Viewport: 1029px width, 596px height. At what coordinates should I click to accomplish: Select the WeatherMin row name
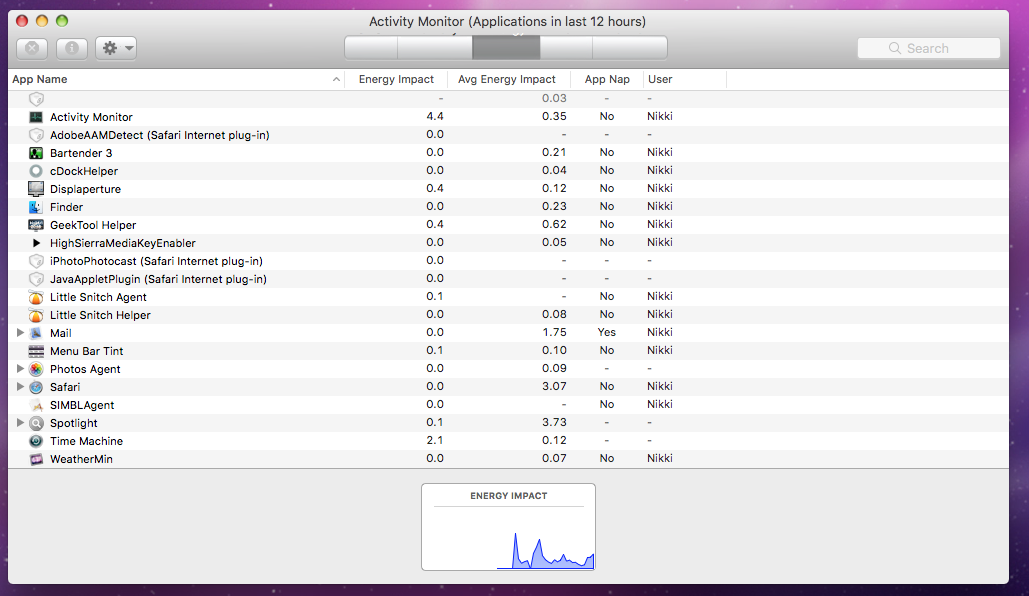tap(81, 459)
